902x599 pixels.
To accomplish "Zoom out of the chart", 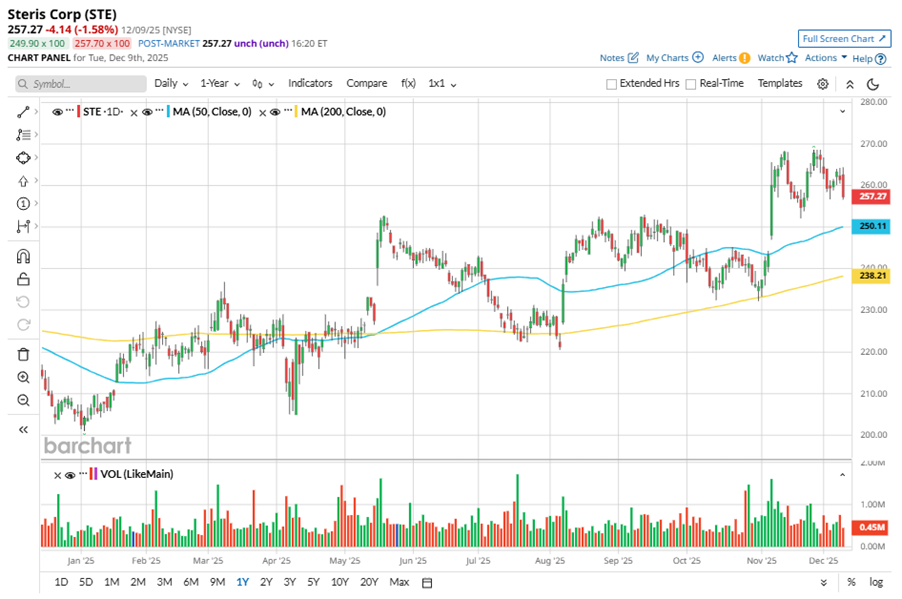I will [x=23, y=400].
